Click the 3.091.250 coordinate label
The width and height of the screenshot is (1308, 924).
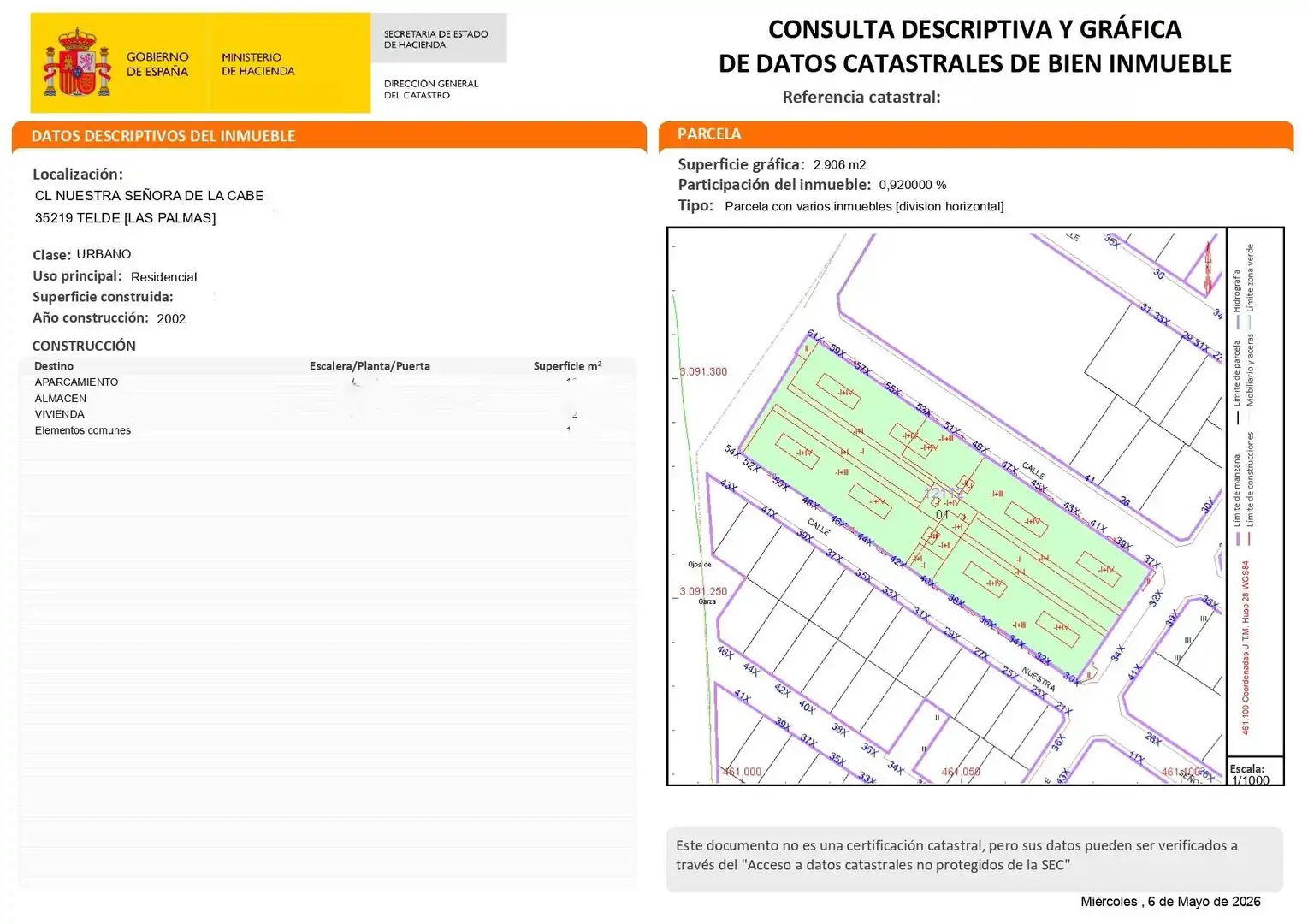[703, 591]
